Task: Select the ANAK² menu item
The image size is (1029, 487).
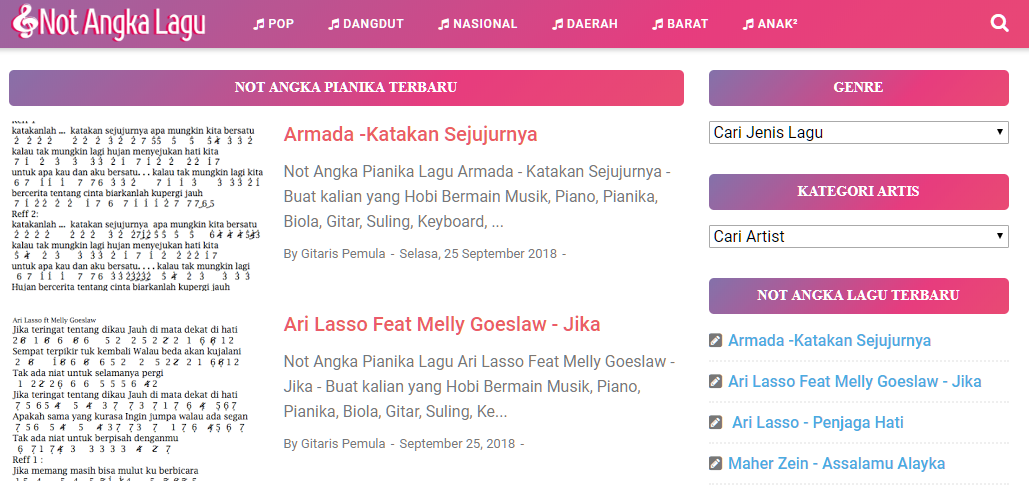Action: tap(770, 24)
